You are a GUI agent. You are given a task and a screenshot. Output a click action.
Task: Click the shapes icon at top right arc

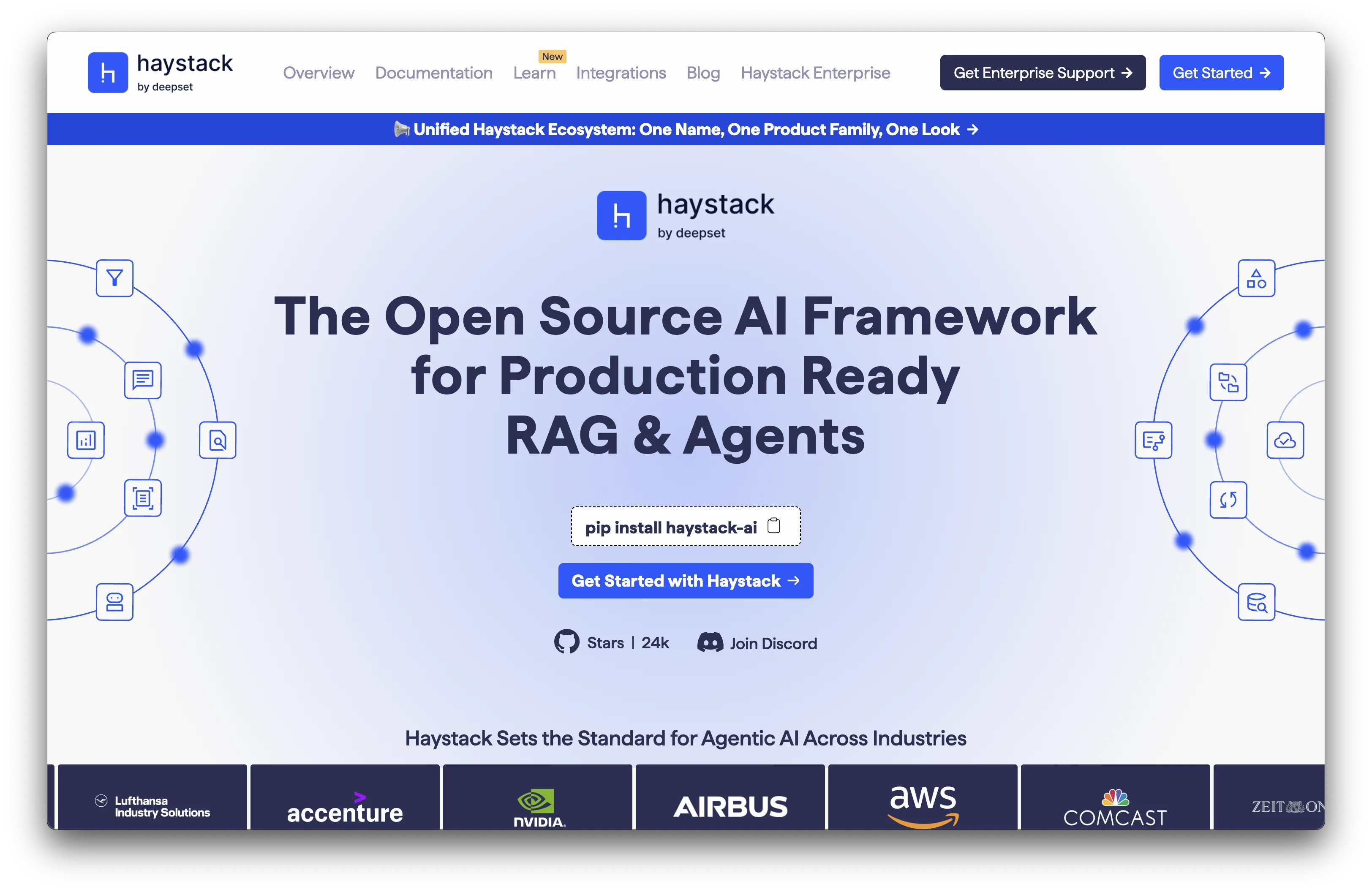point(1256,278)
